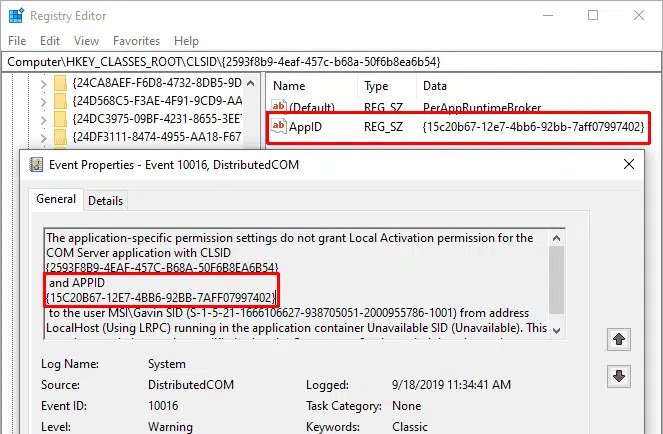
Task: Show next event with down arrow button
Action: point(618,376)
